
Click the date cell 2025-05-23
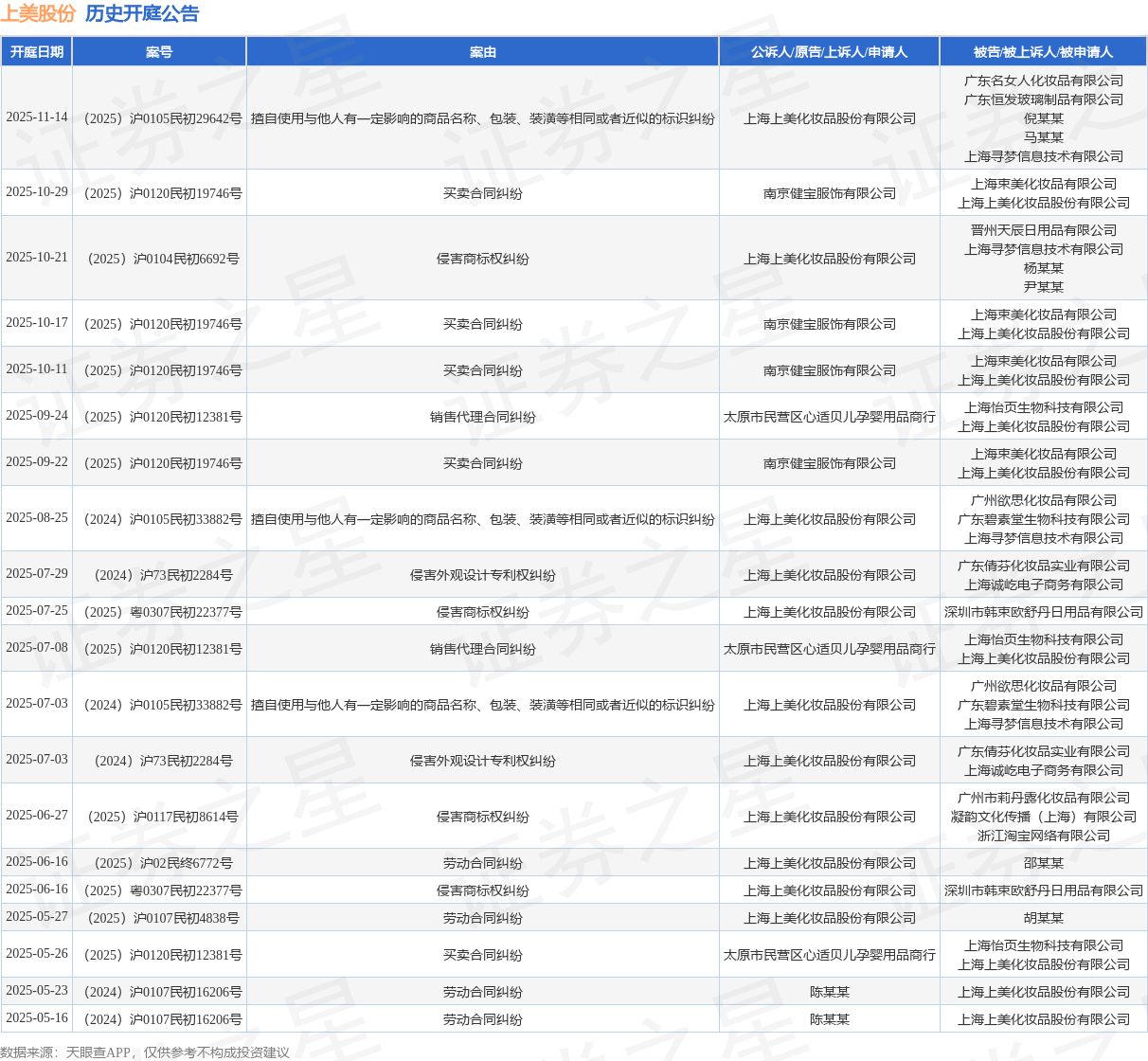click(37, 991)
